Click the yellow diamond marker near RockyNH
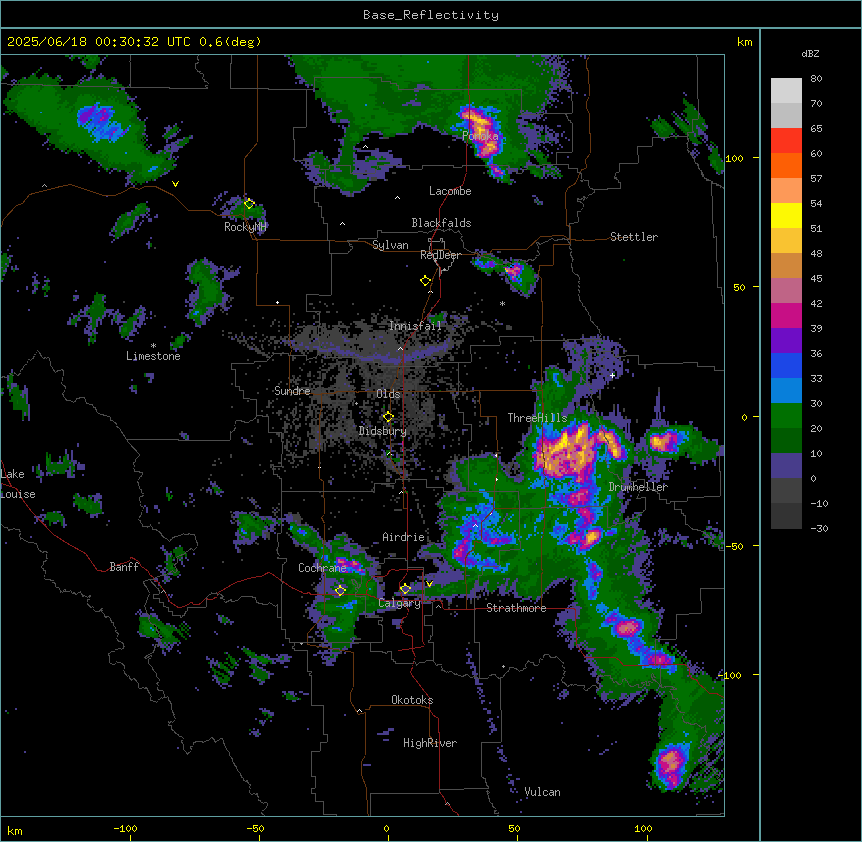 click(x=249, y=204)
